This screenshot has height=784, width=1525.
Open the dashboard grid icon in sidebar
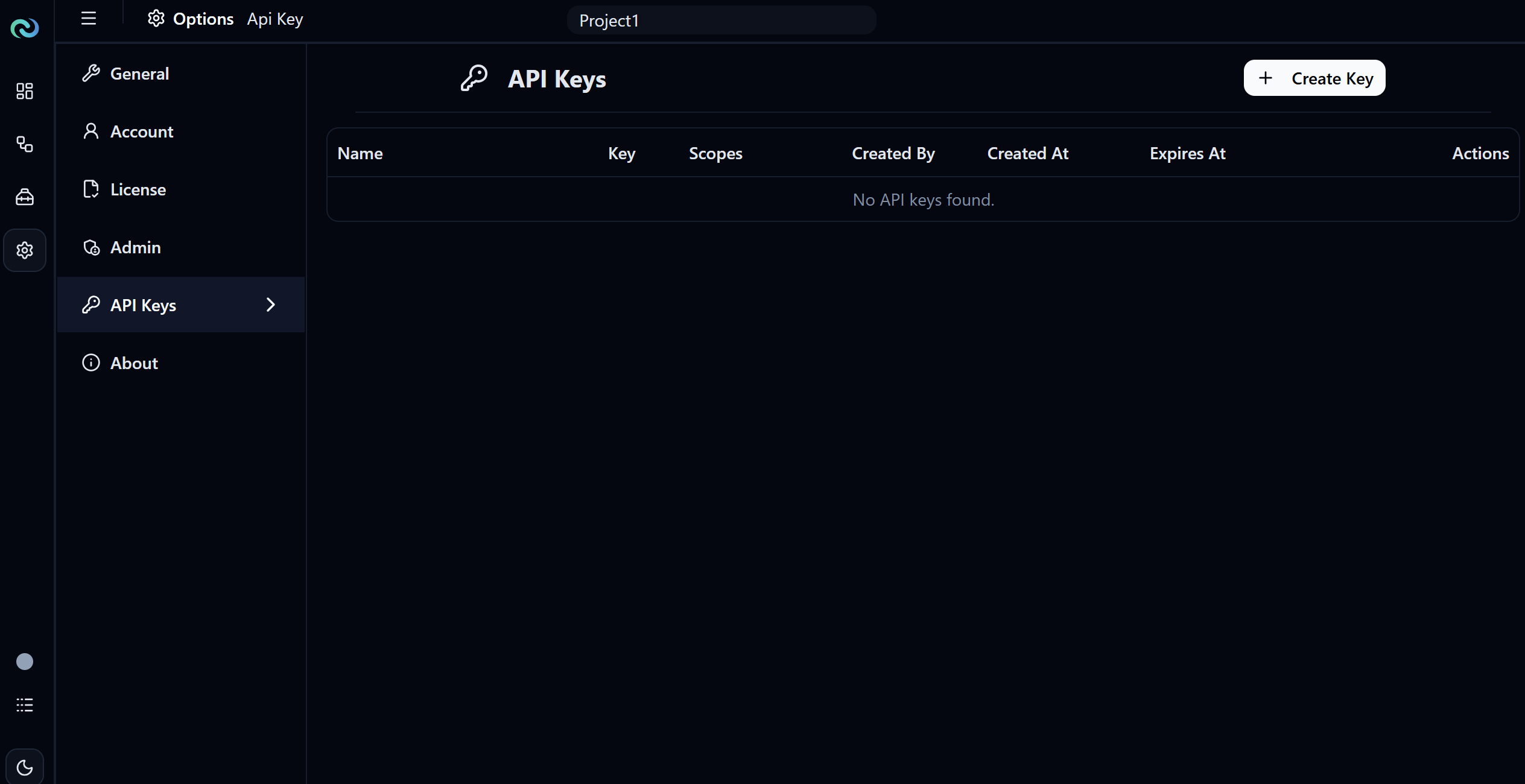click(x=25, y=91)
